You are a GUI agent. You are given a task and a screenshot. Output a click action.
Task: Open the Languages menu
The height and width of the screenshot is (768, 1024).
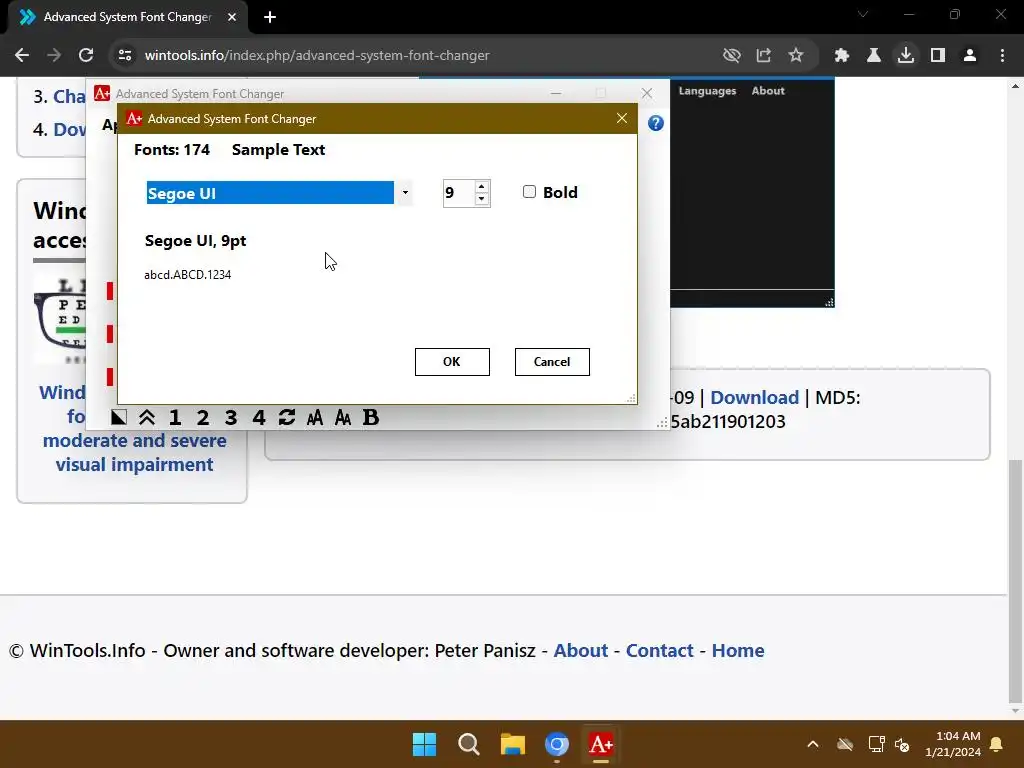(707, 91)
